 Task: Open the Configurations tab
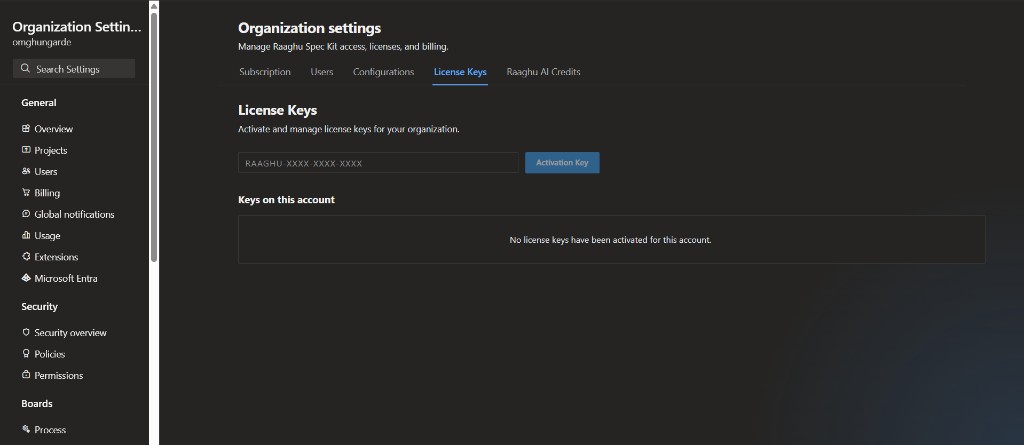[383, 72]
